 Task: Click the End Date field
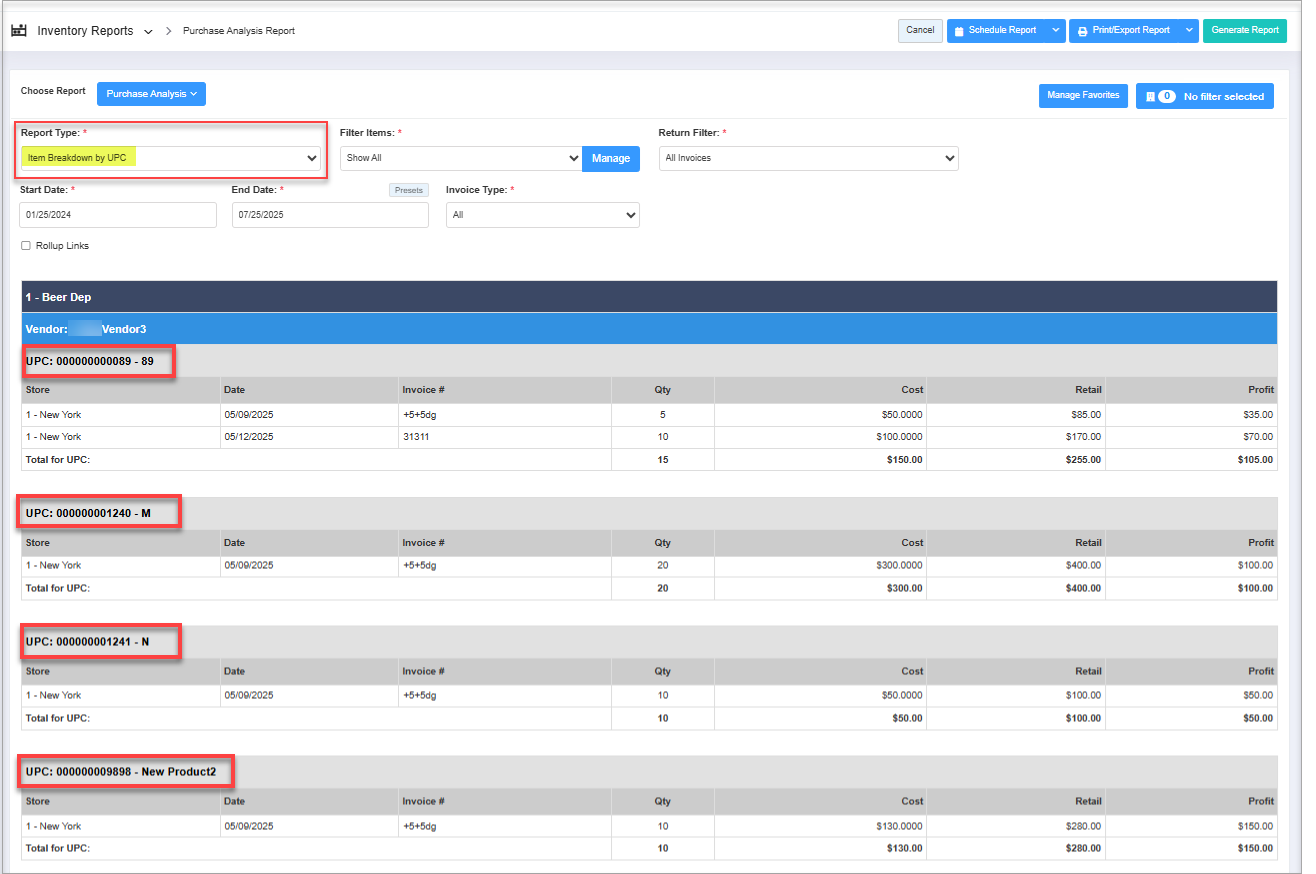330,215
